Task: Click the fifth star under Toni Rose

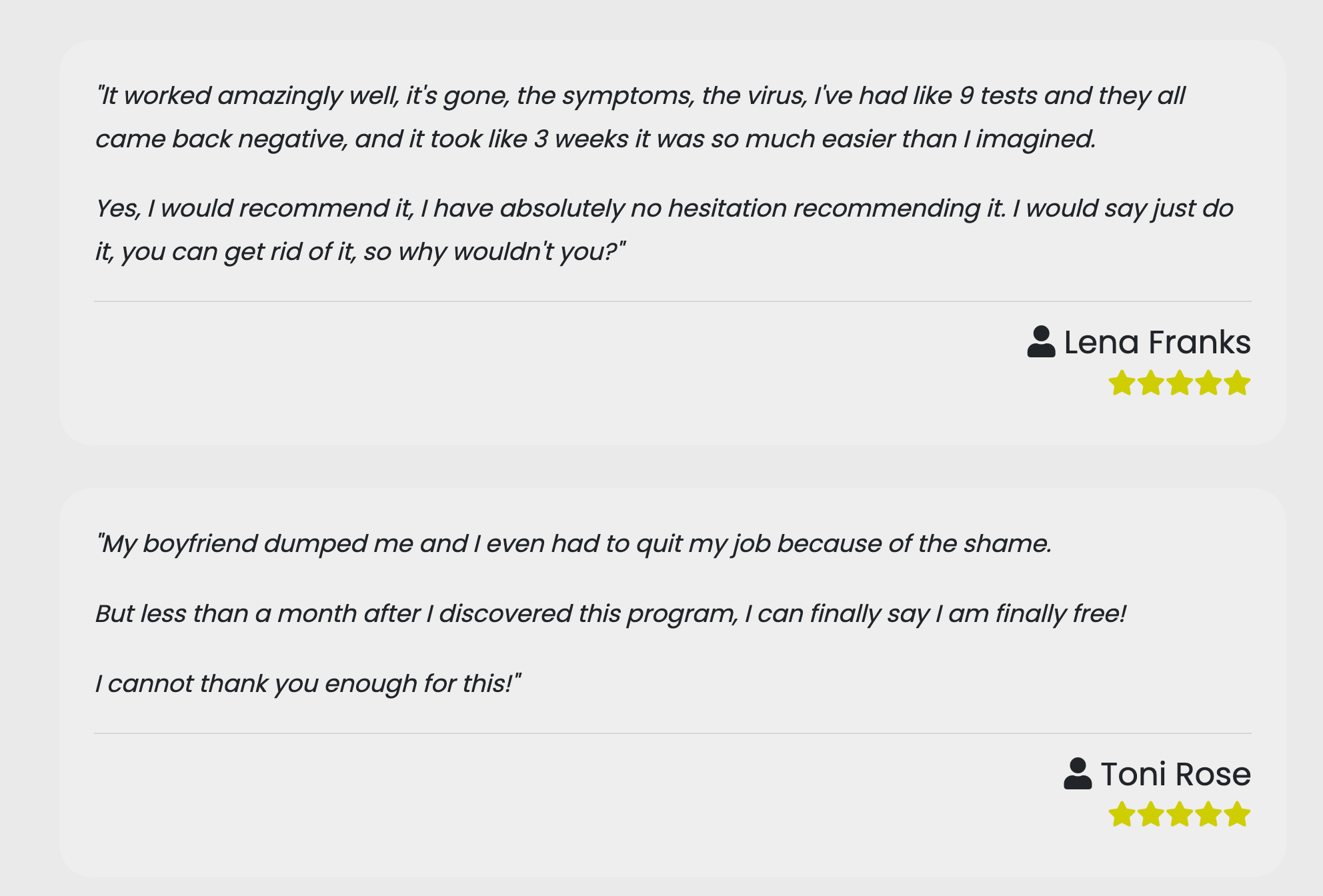Action: (1237, 815)
